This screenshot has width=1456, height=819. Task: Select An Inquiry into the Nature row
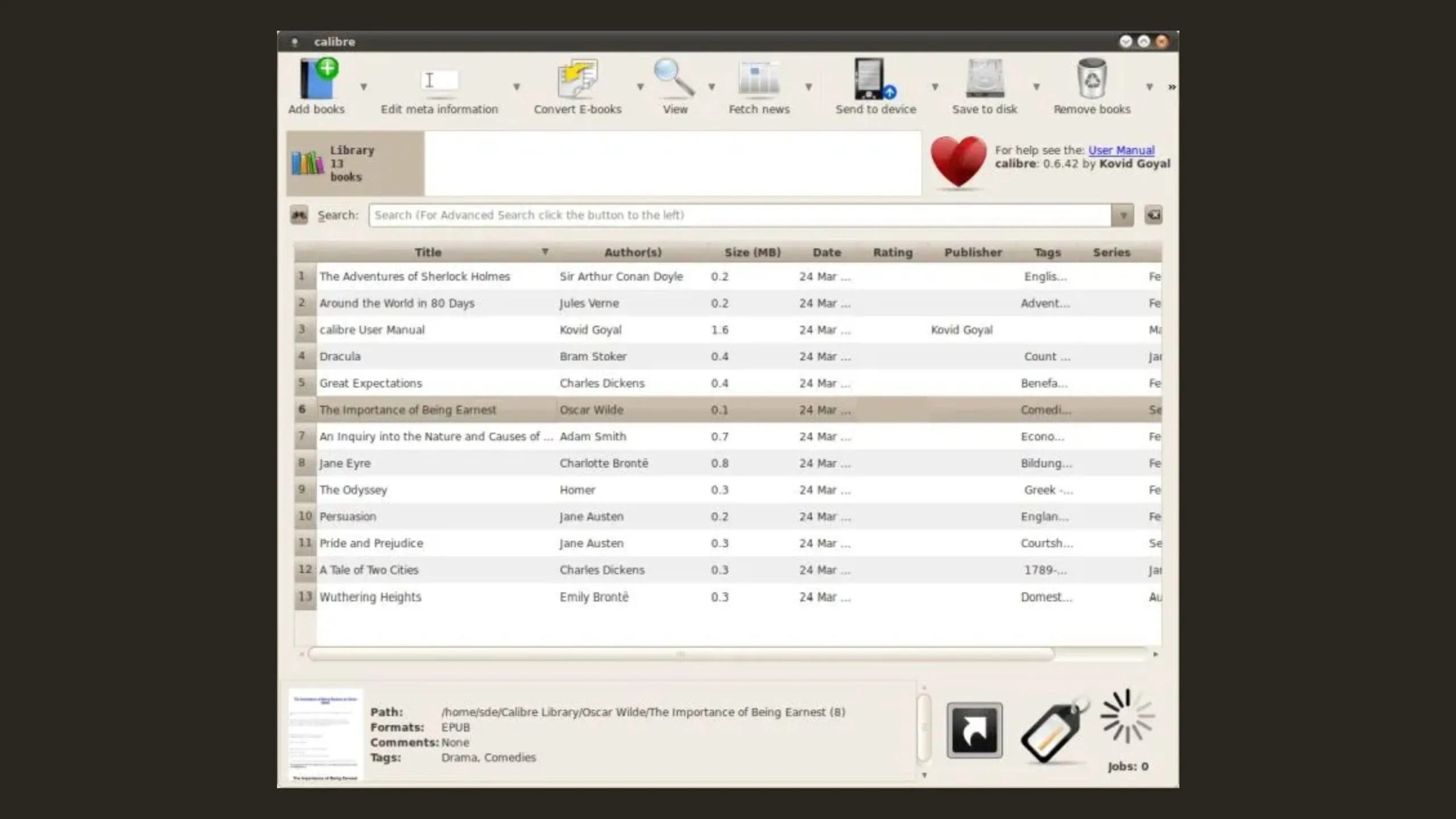point(728,437)
